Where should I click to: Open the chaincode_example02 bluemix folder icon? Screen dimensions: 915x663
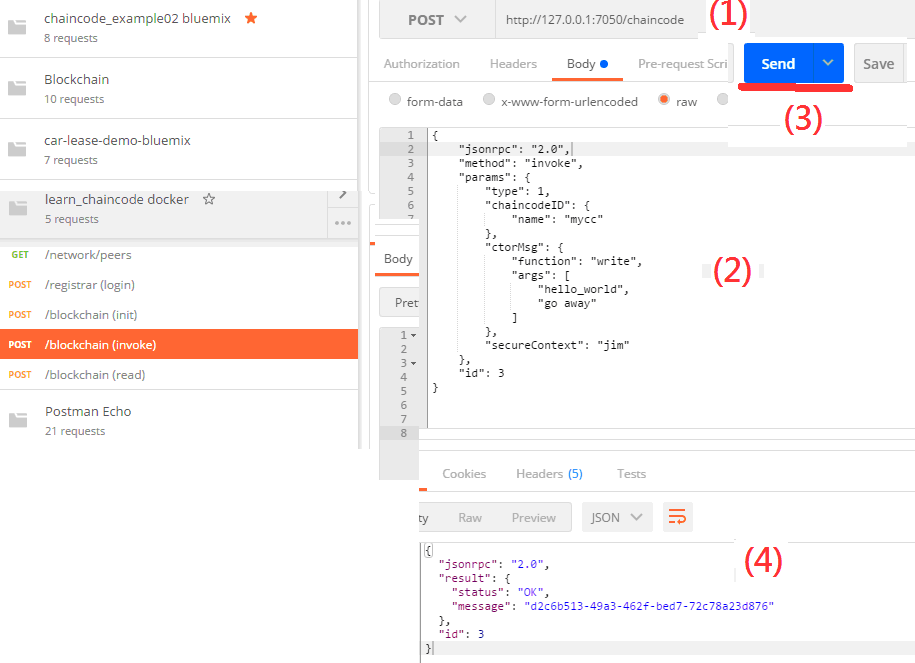(17, 27)
